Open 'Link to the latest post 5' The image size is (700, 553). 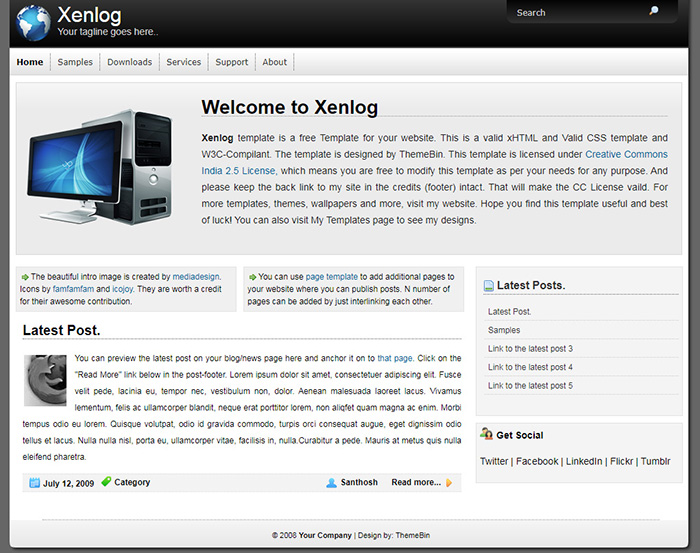coord(530,386)
